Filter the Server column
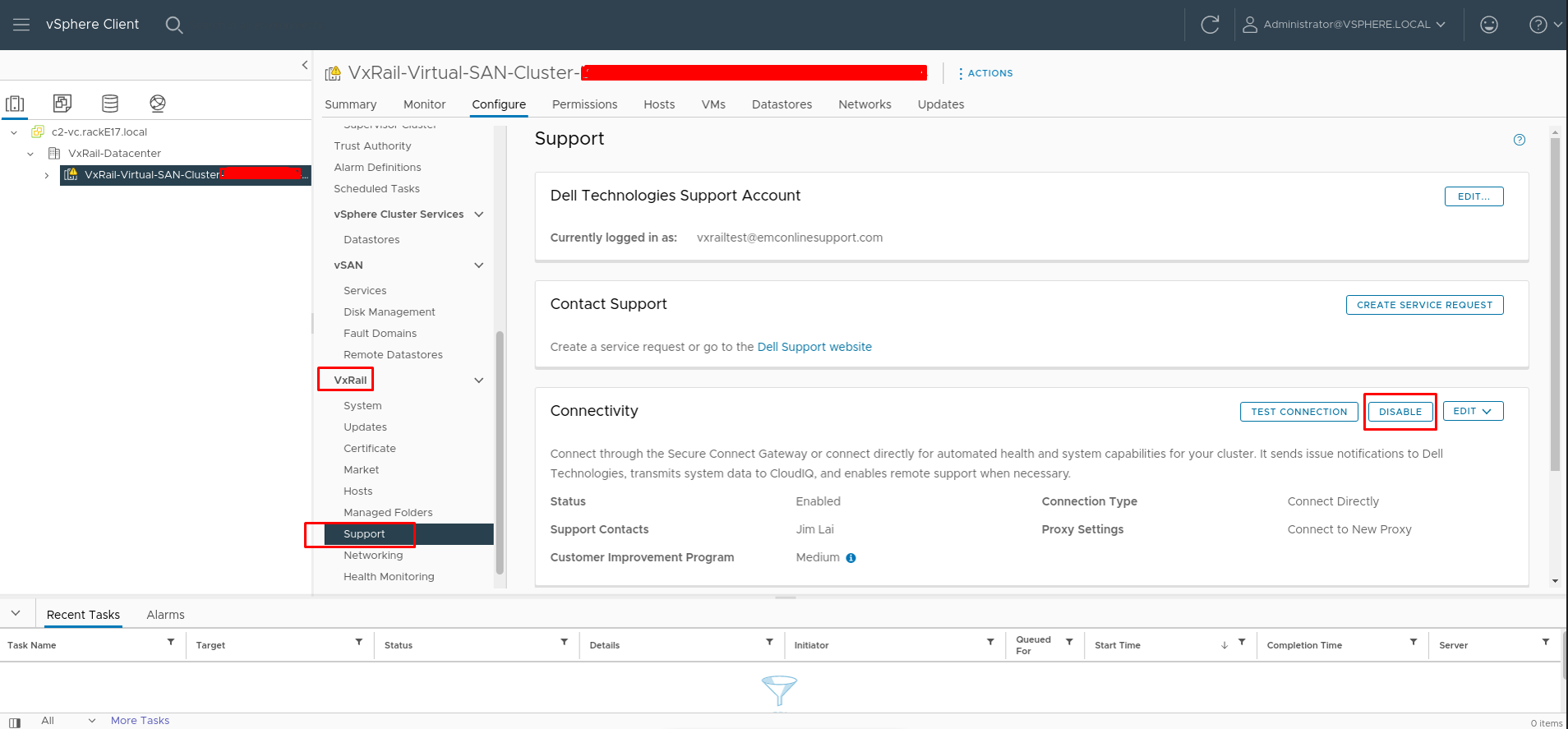 pos(1546,642)
